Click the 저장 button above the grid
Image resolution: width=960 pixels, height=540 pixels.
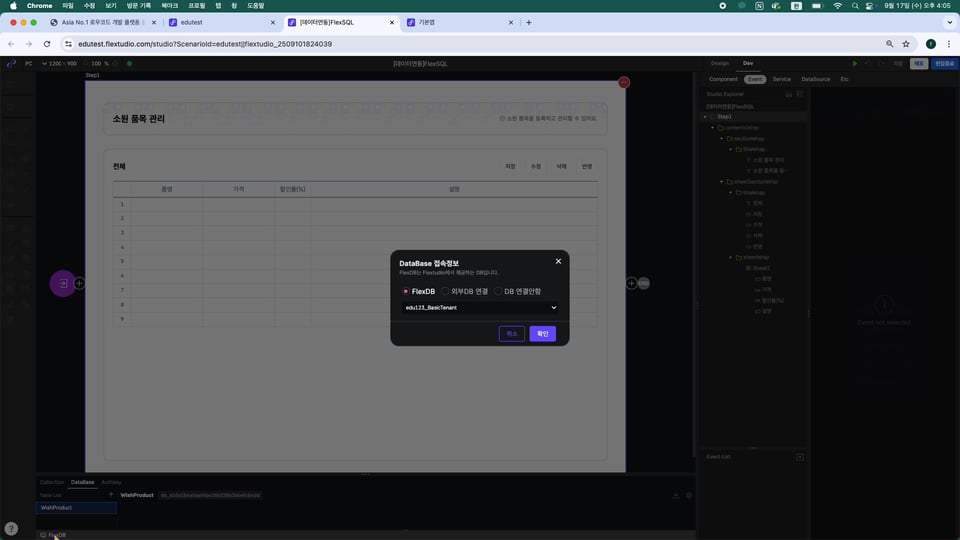click(510, 167)
